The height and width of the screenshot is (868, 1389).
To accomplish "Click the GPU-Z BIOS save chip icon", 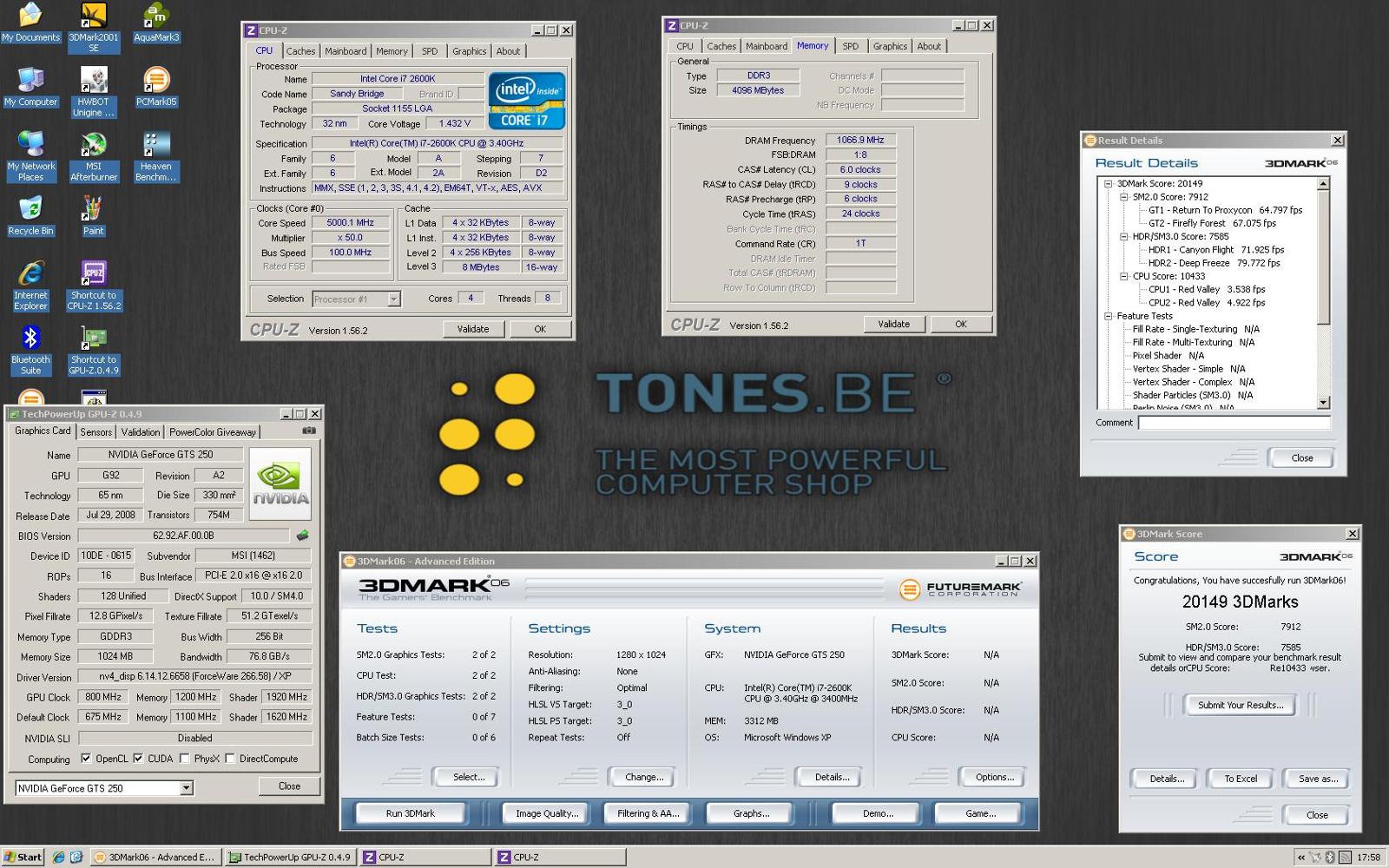I will (x=302, y=536).
